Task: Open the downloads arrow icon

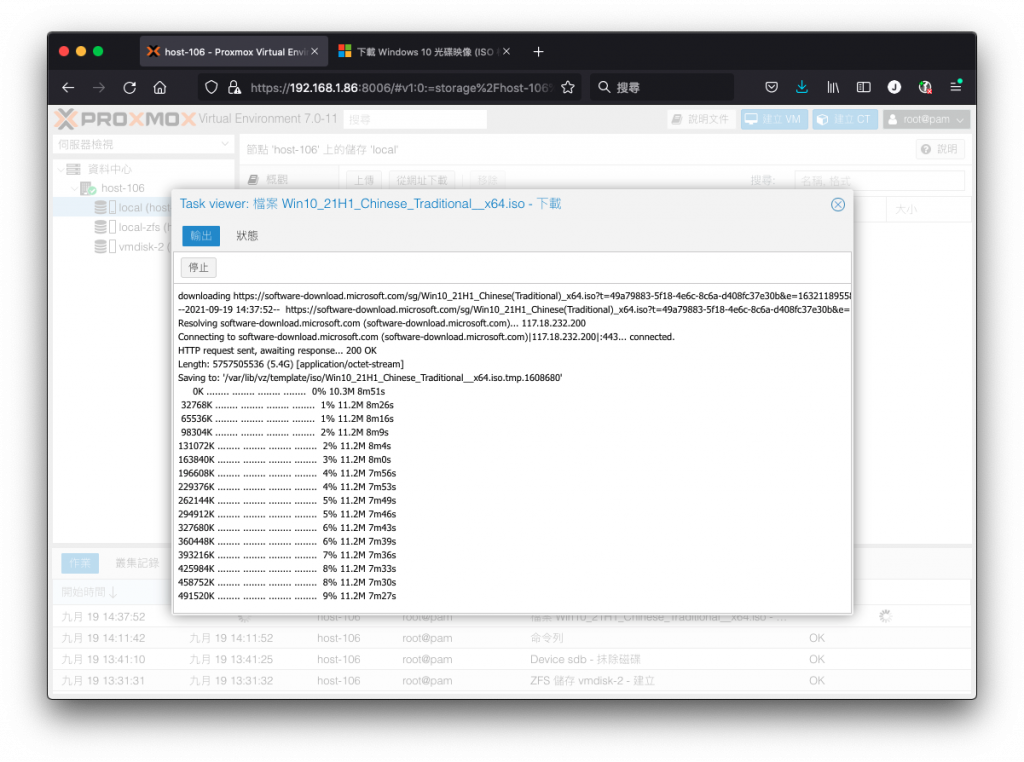Action: [802, 87]
